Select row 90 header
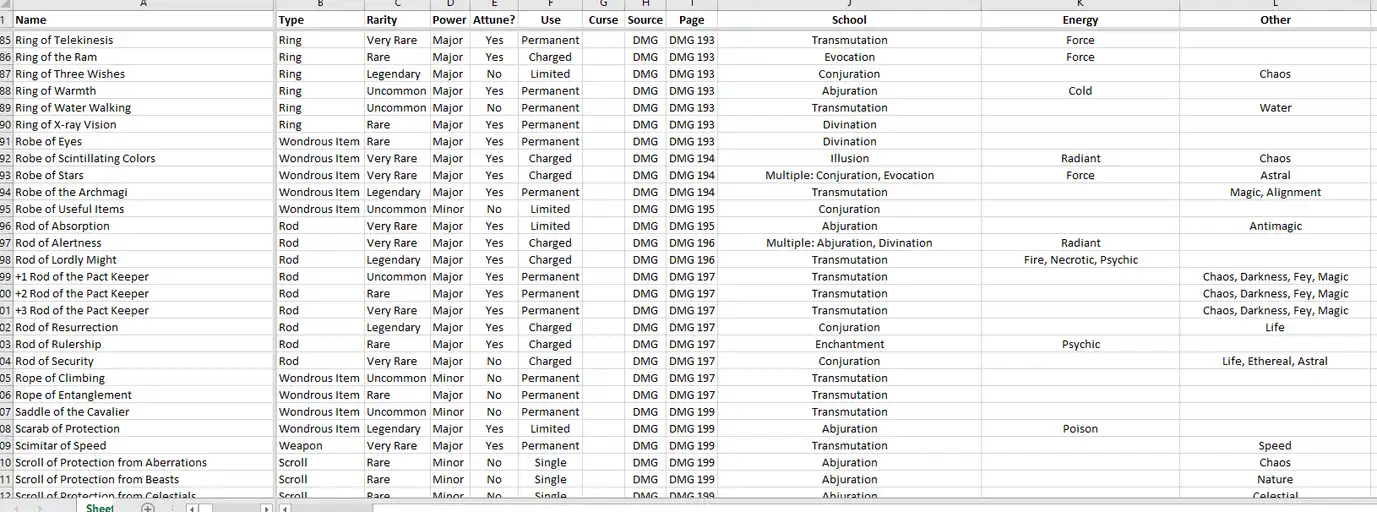1377x512 pixels. click(6, 125)
